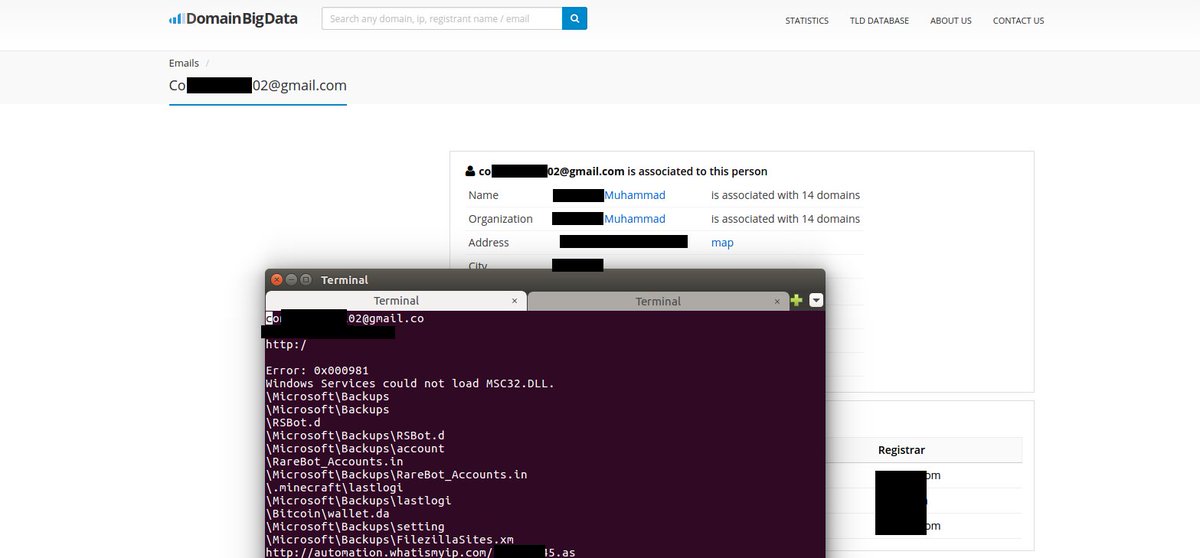The image size is (1200, 558).
Task: Open the Muhammad link in the Organization row
Action: coord(635,218)
